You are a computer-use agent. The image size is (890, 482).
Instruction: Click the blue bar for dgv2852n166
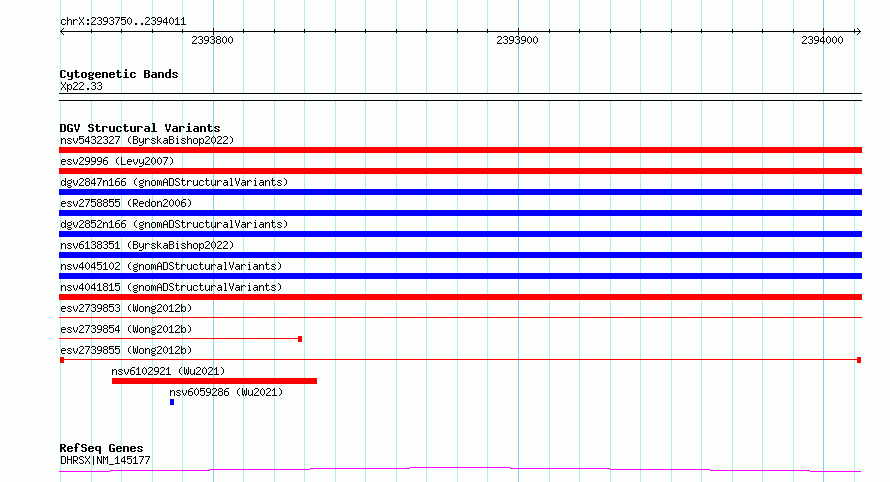[460, 234]
